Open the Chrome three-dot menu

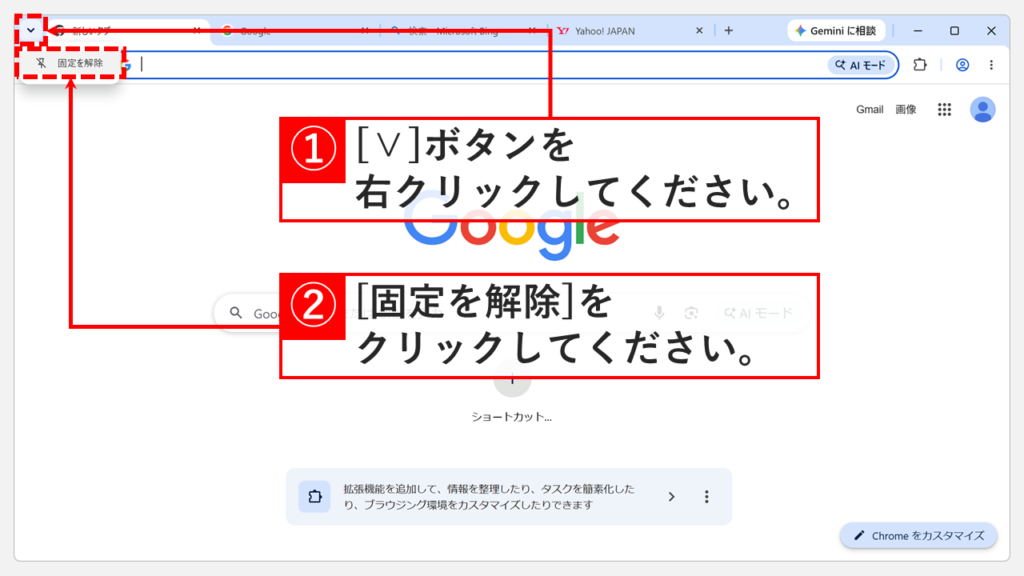991,65
